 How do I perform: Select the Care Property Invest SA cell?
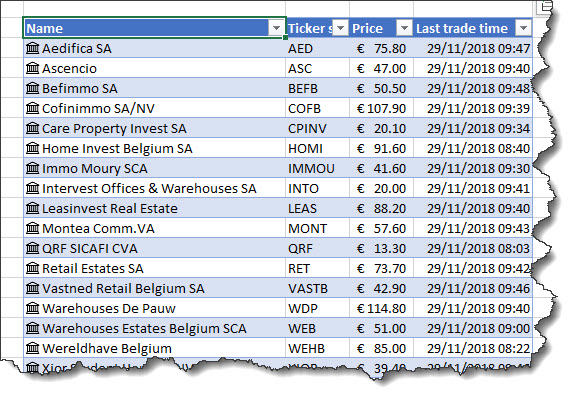pyautogui.click(x=154, y=128)
